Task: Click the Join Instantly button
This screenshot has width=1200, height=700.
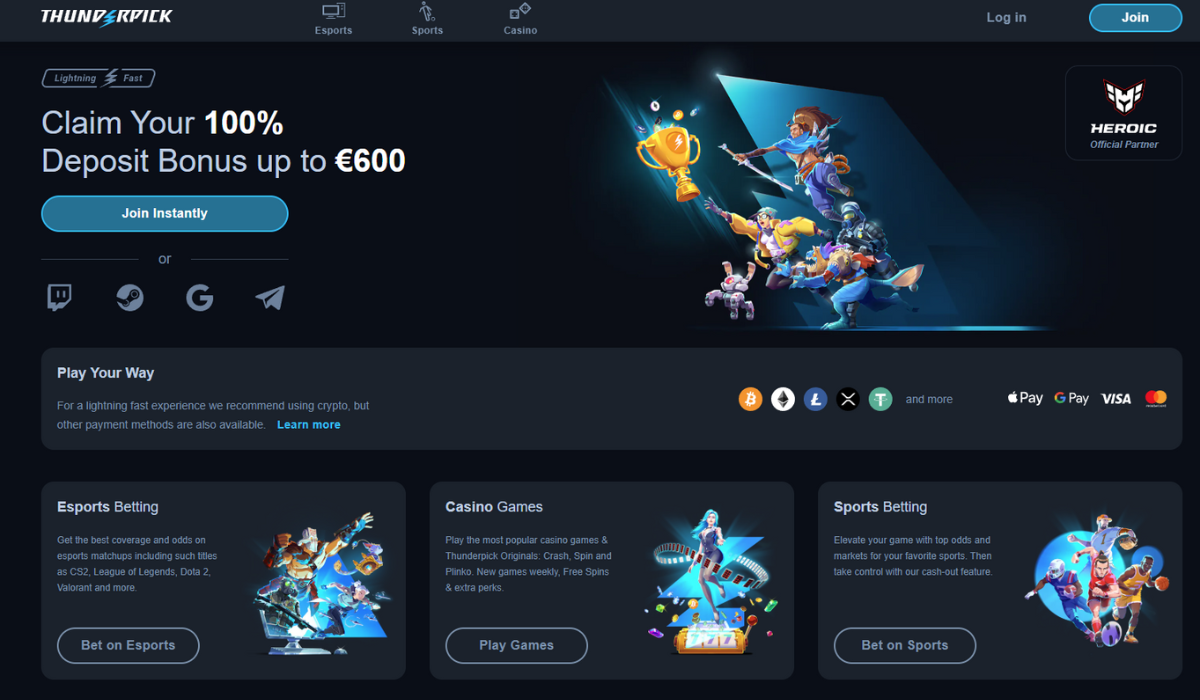Action: [x=165, y=213]
